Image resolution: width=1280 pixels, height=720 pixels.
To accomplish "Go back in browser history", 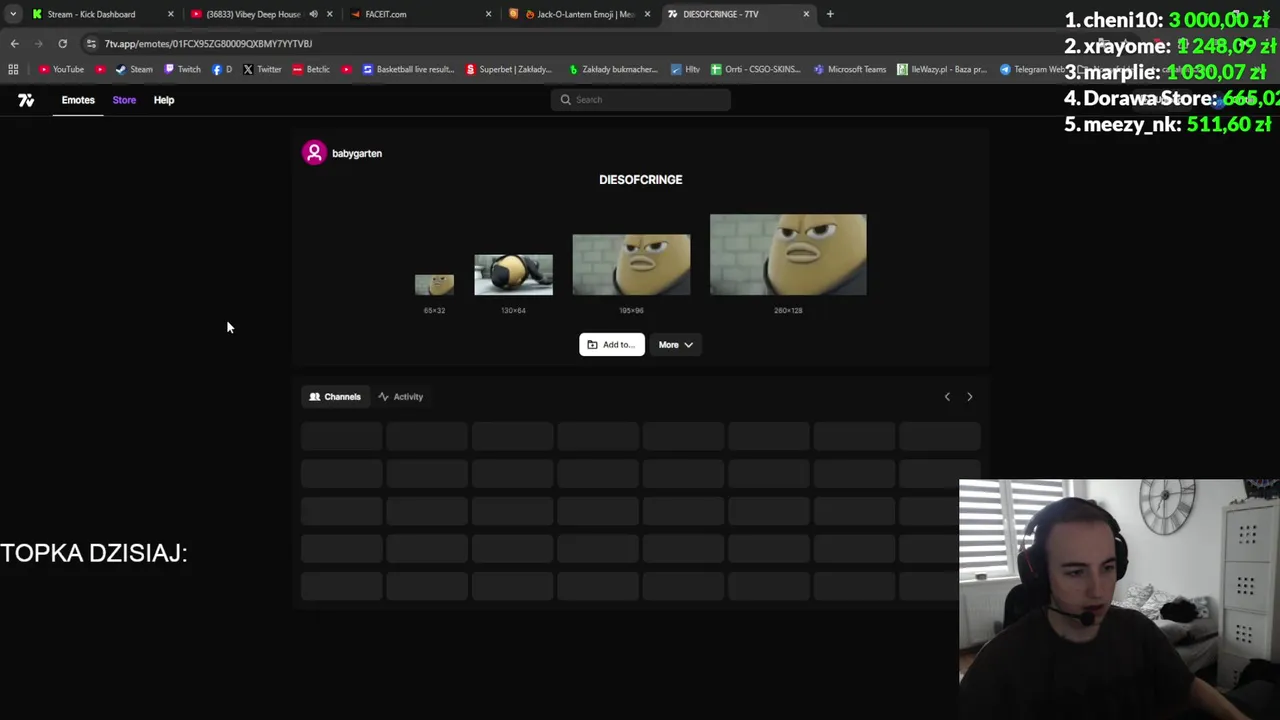I will pos(14,43).
